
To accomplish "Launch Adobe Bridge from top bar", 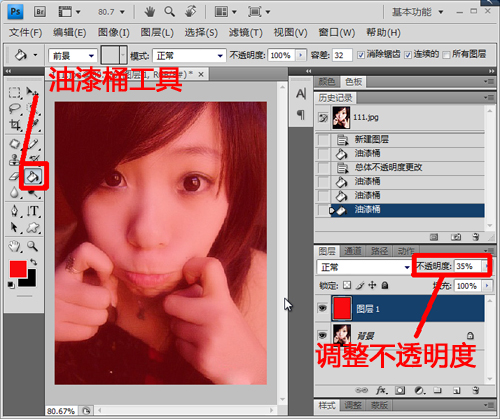I will point(40,12).
